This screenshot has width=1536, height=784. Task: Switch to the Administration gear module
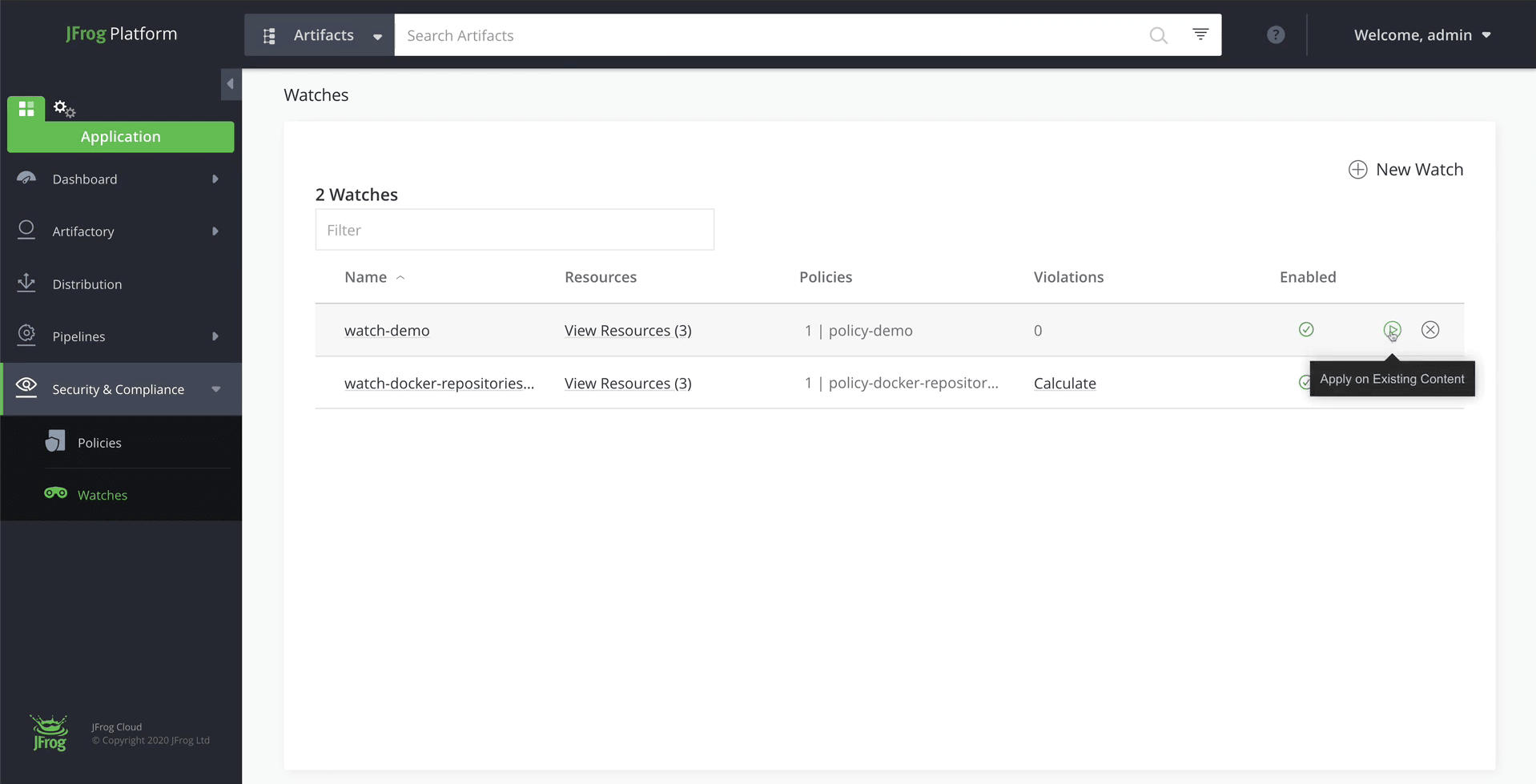pos(64,108)
